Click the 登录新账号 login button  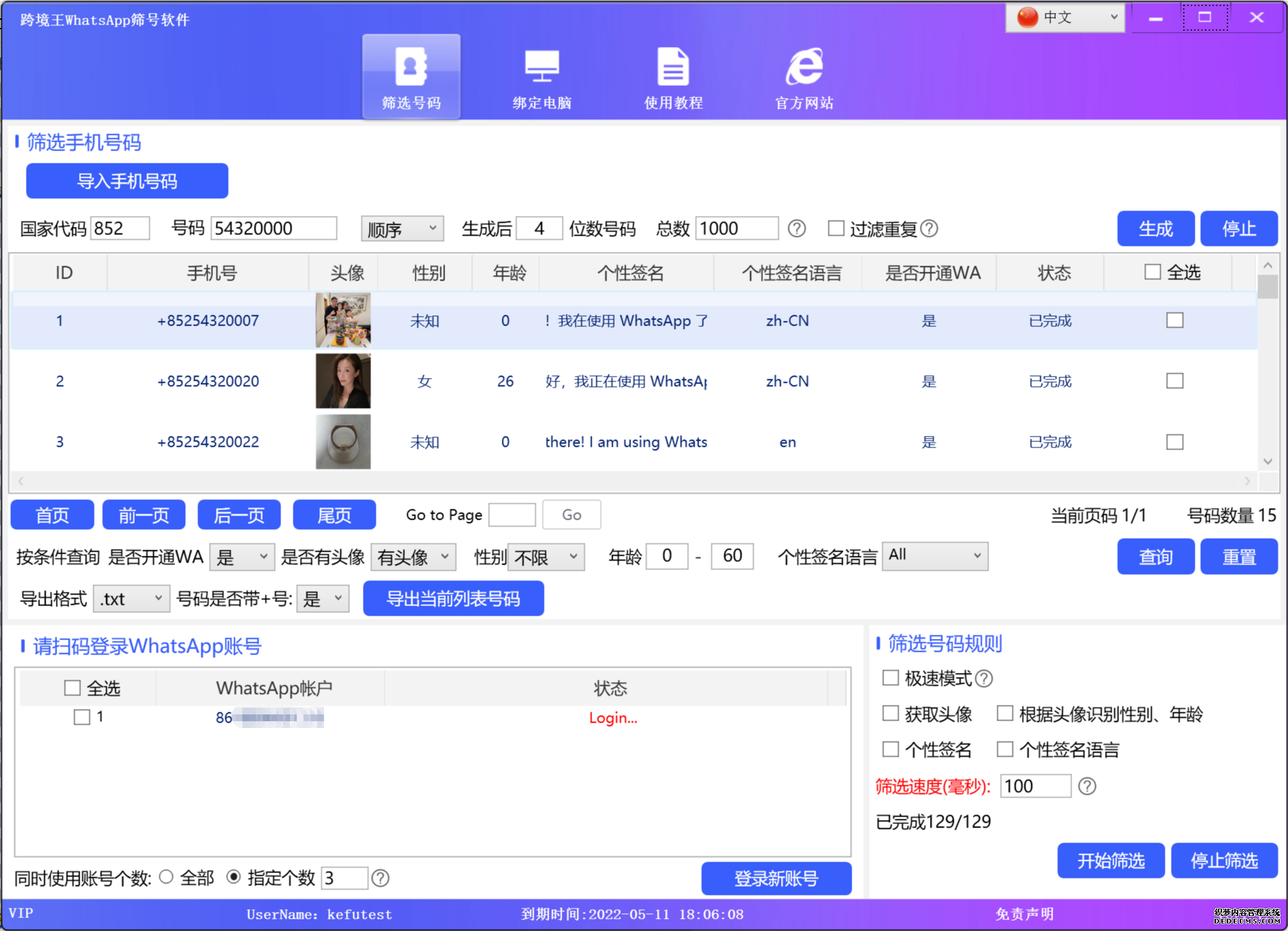point(775,879)
